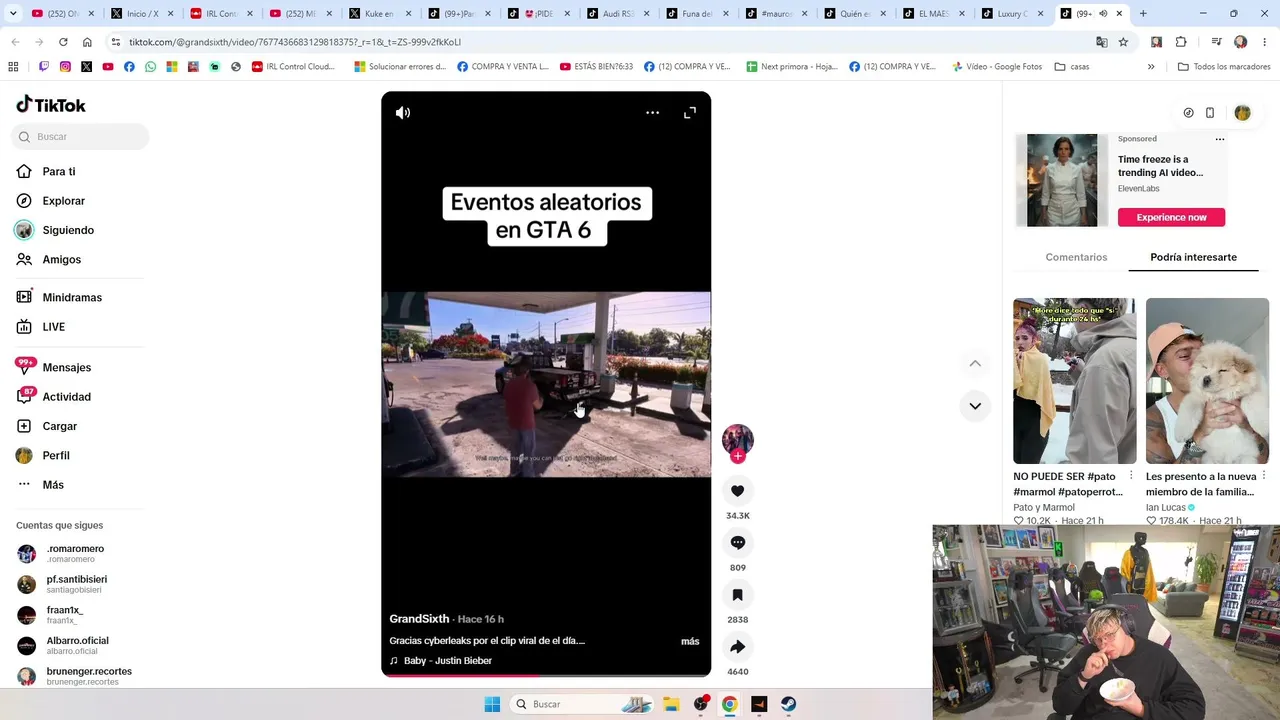Open Chrome three-dot menu
The height and width of the screenshot is (720, 1280).
(x=1264, y=42)
